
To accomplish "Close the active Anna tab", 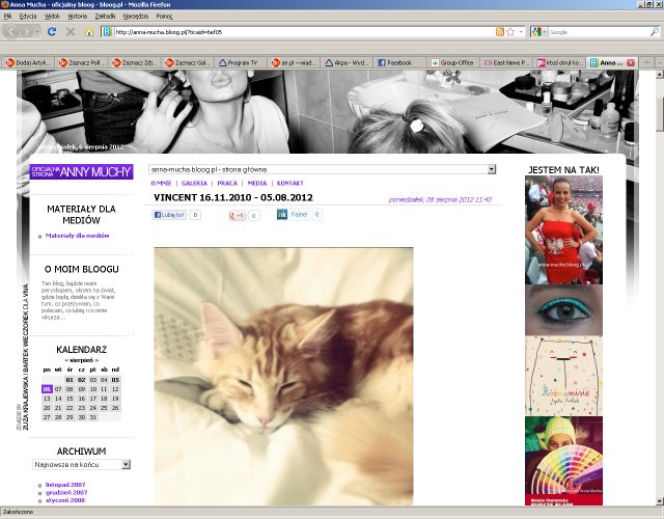I will coord(631,63).
